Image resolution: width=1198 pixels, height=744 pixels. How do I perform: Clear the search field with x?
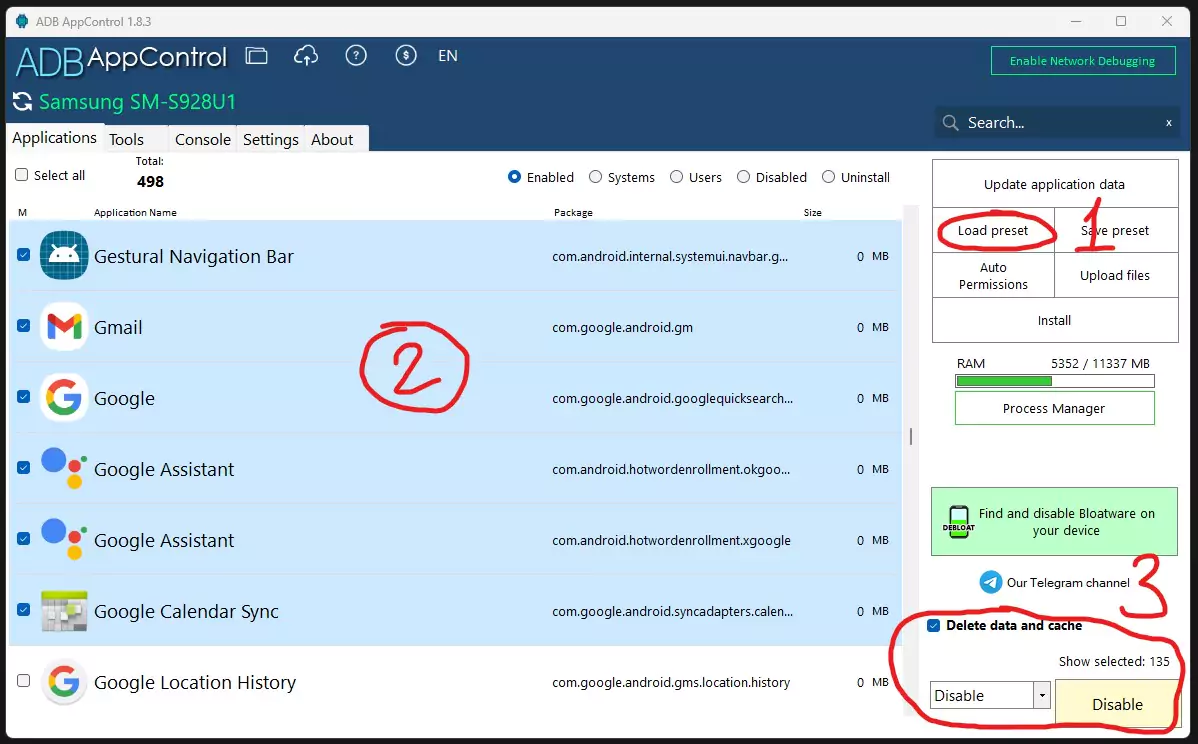[1168, 122]
